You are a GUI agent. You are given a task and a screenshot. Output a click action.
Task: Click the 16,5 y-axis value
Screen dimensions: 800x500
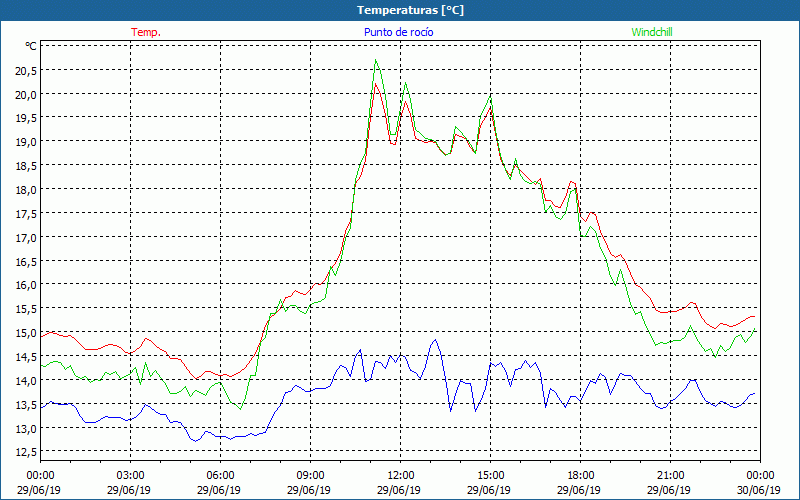(x=27, y=262)
